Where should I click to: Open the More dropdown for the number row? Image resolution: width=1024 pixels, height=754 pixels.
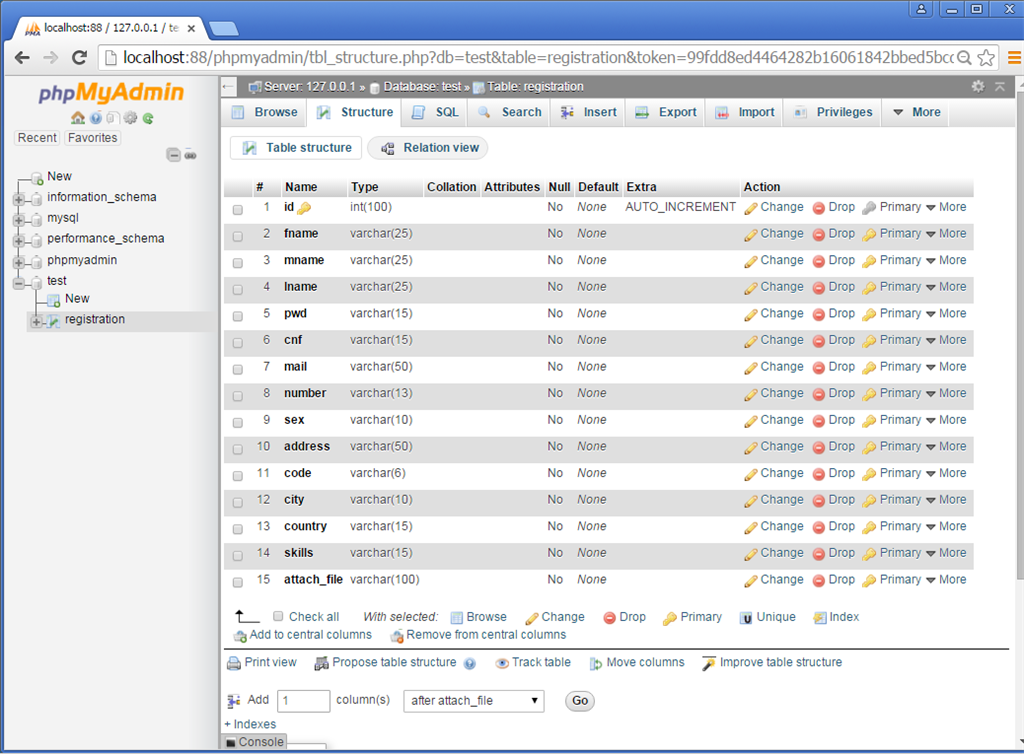click(946, 393)
